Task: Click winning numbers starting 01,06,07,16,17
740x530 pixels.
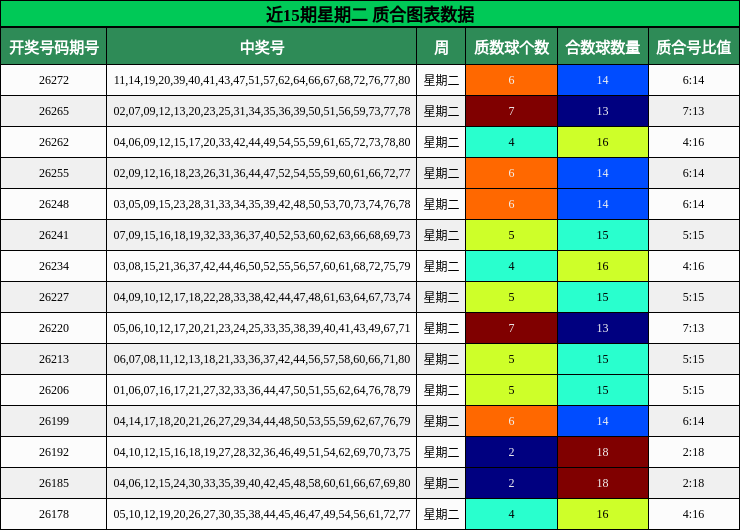Action: click(x=262, y=390)
